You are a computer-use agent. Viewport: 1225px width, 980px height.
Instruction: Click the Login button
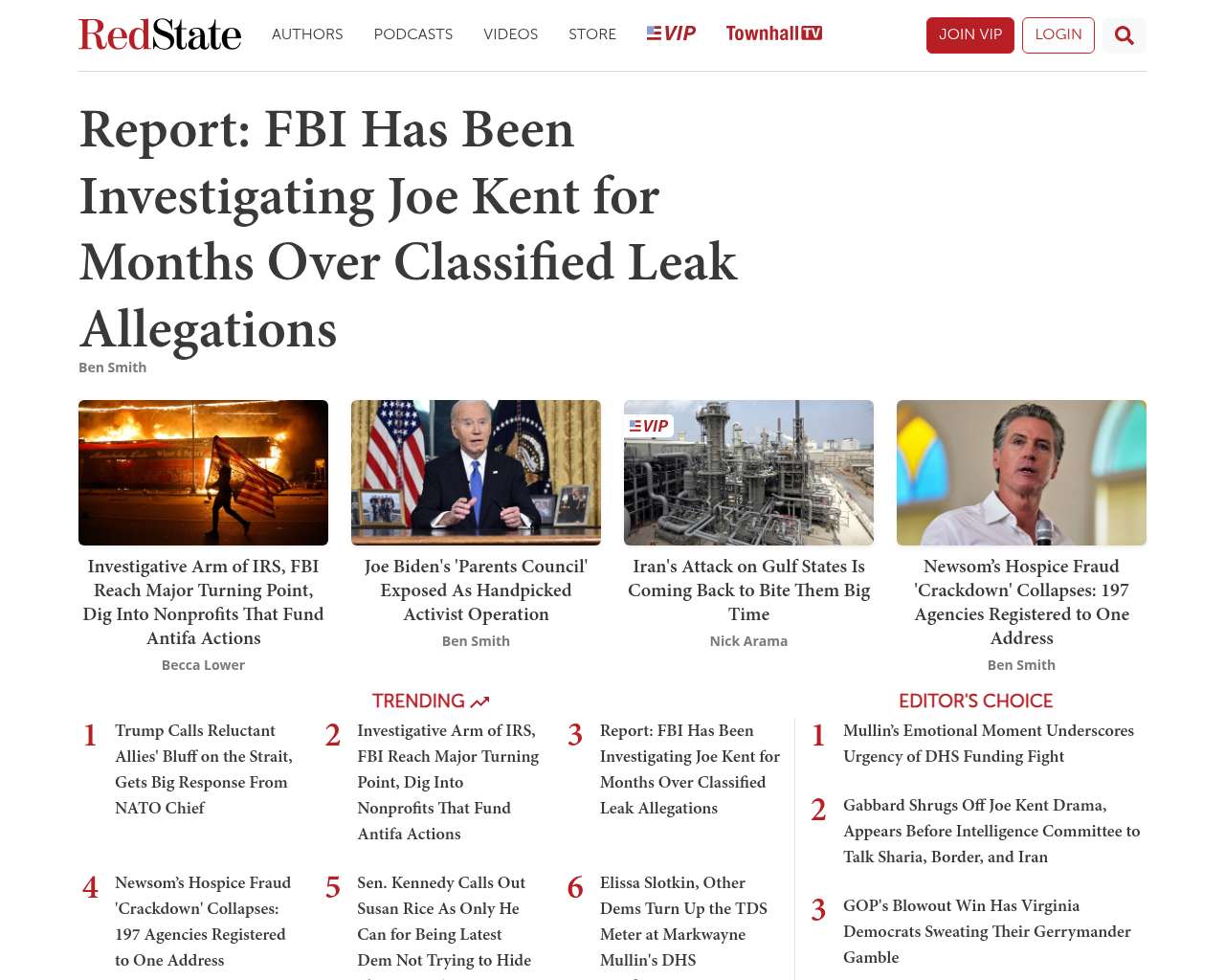1058,35
